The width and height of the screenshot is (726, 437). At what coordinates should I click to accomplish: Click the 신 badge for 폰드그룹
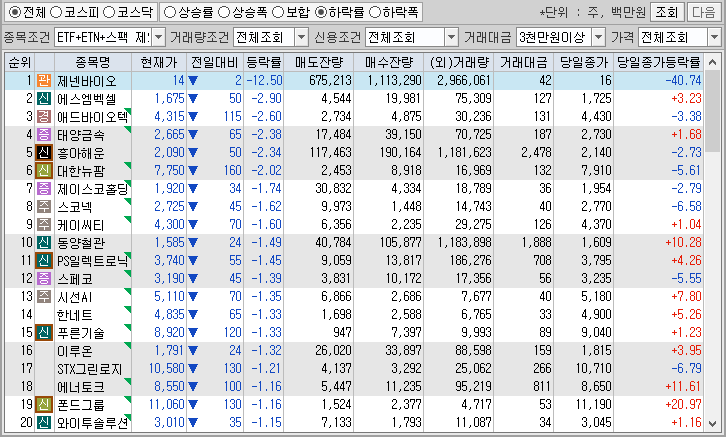coord(44,405)
